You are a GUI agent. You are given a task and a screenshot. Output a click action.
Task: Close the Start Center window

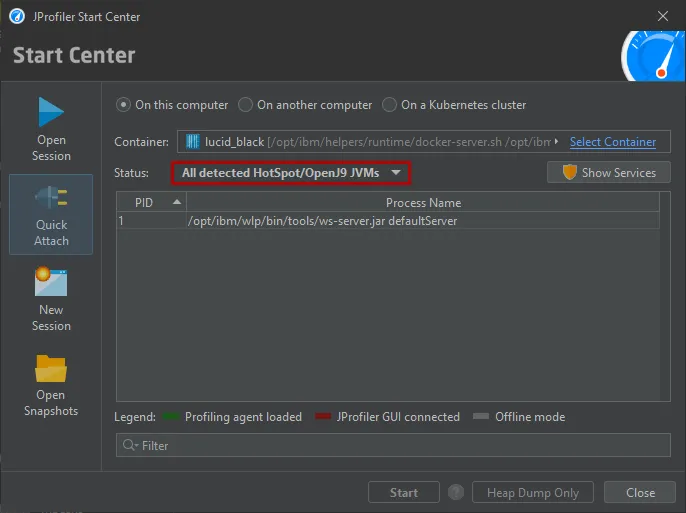(x=662, y=17)
